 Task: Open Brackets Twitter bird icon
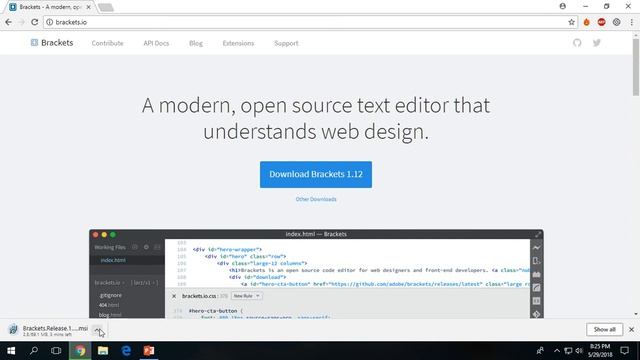click(x=597, y=43)
